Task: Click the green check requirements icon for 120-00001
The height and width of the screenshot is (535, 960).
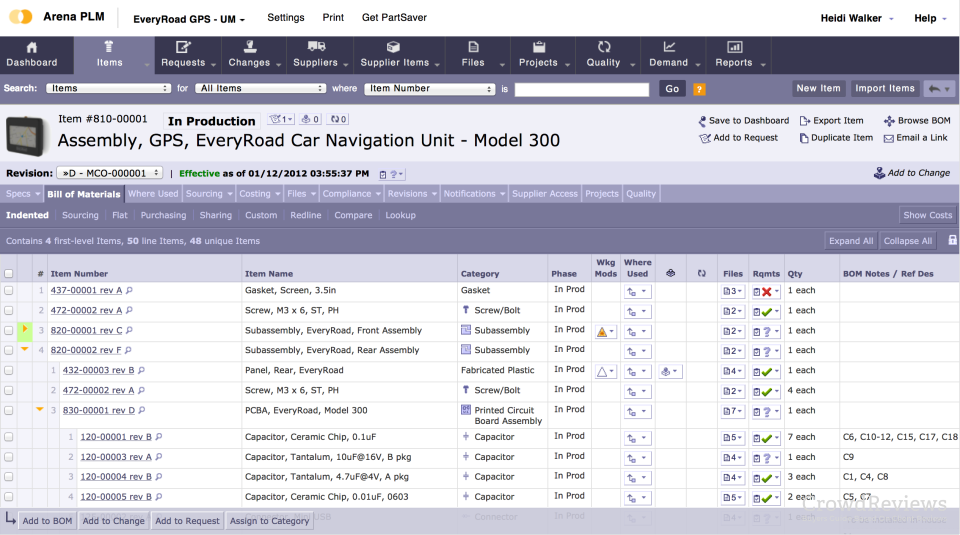Action: pyautogui.click(x=767, y=438)
